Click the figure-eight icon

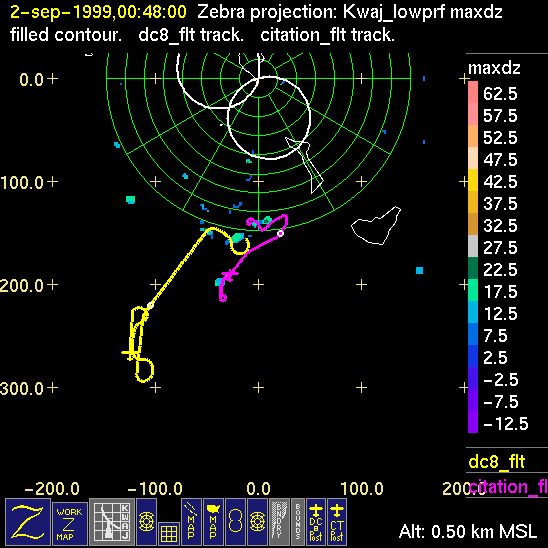click(235, 522)
